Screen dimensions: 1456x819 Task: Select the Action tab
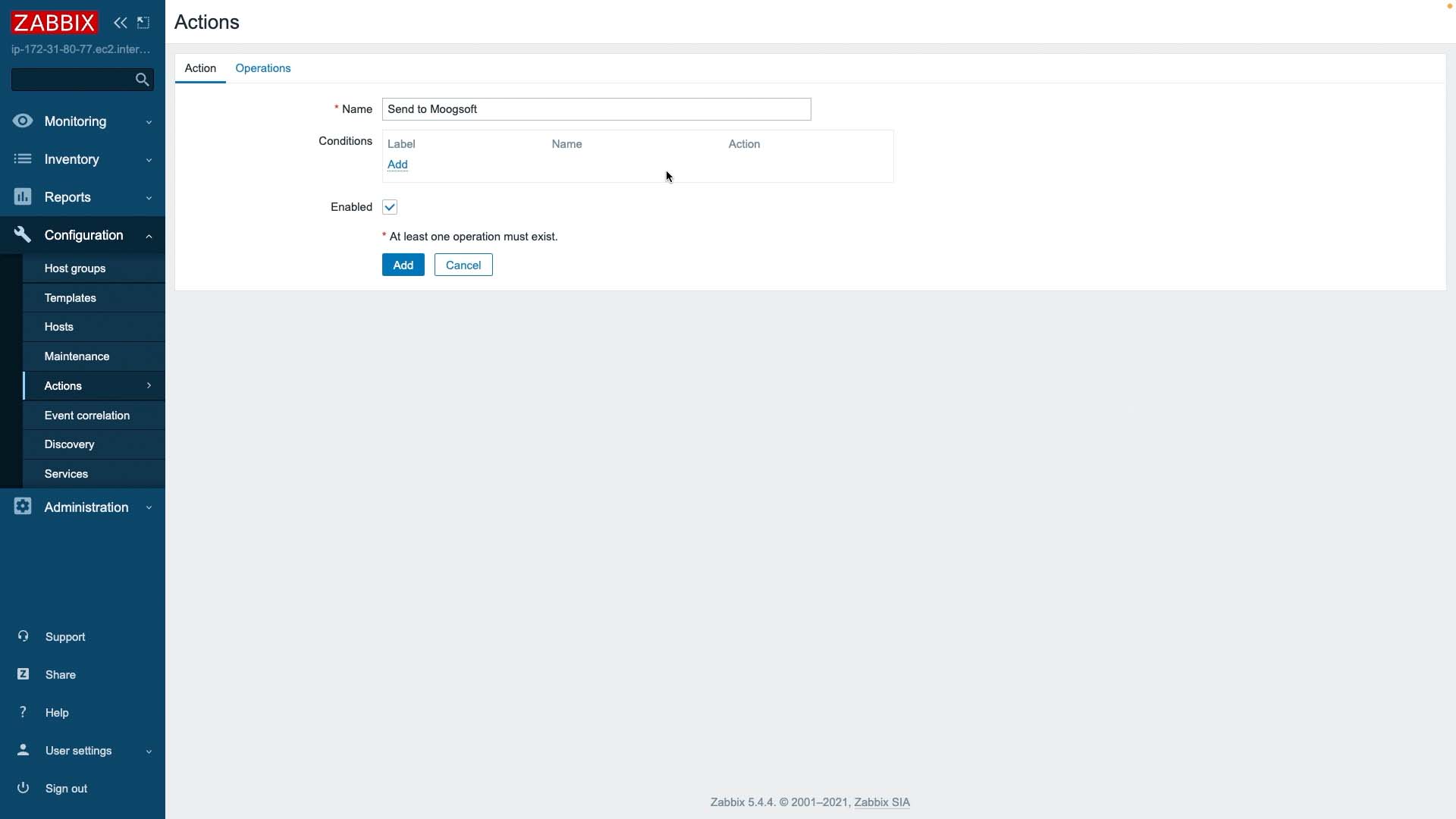[200, 68]
